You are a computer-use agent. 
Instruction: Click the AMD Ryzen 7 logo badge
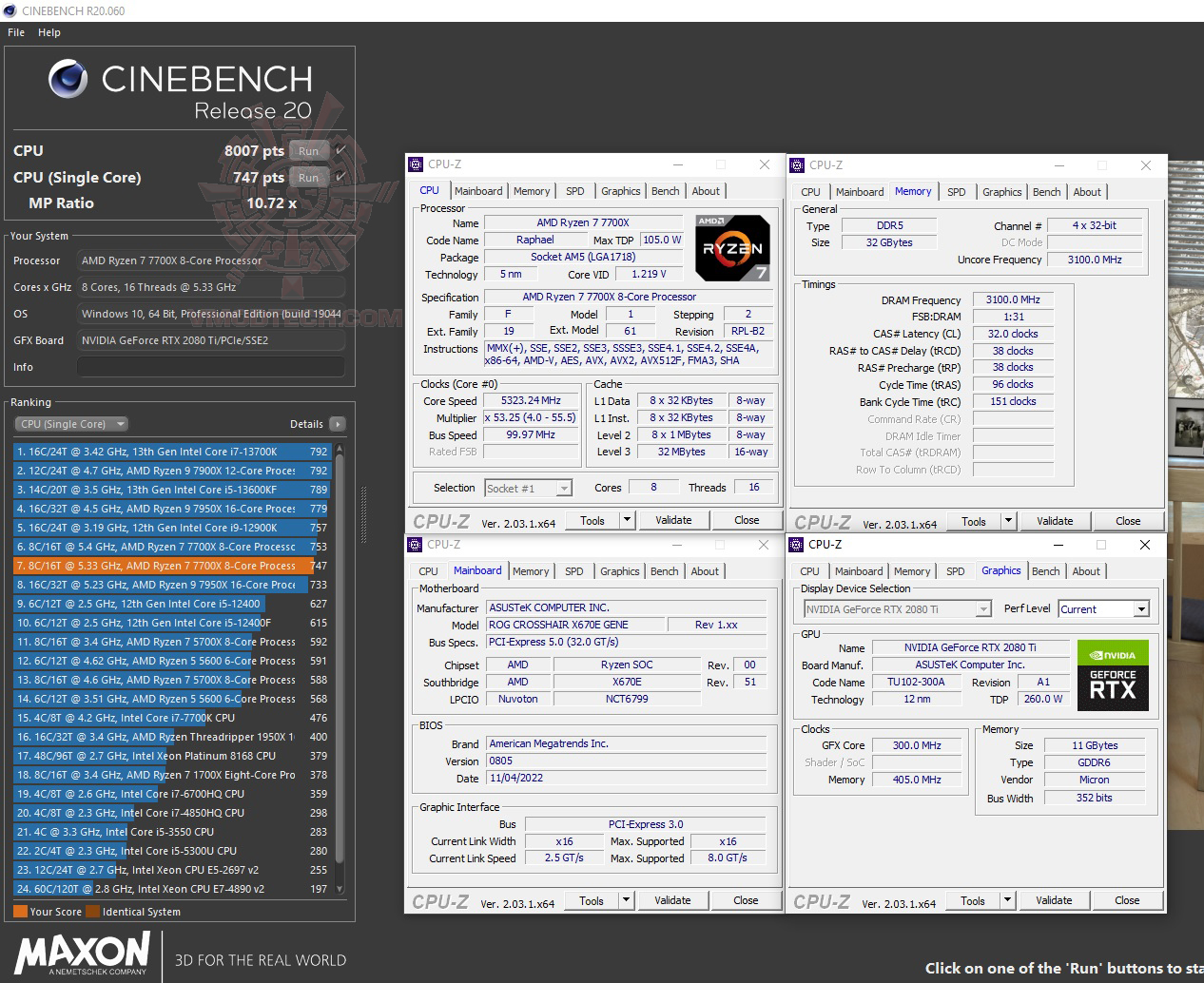(x=731, y=249)
